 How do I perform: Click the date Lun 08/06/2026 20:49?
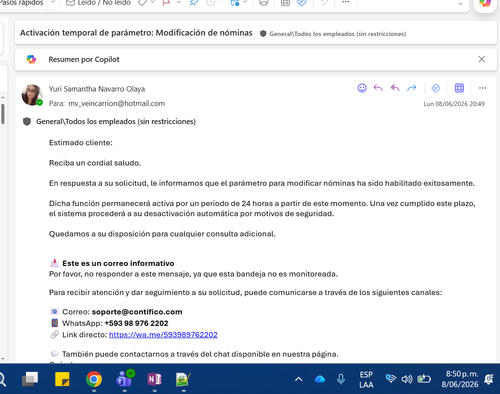point(454,104)
